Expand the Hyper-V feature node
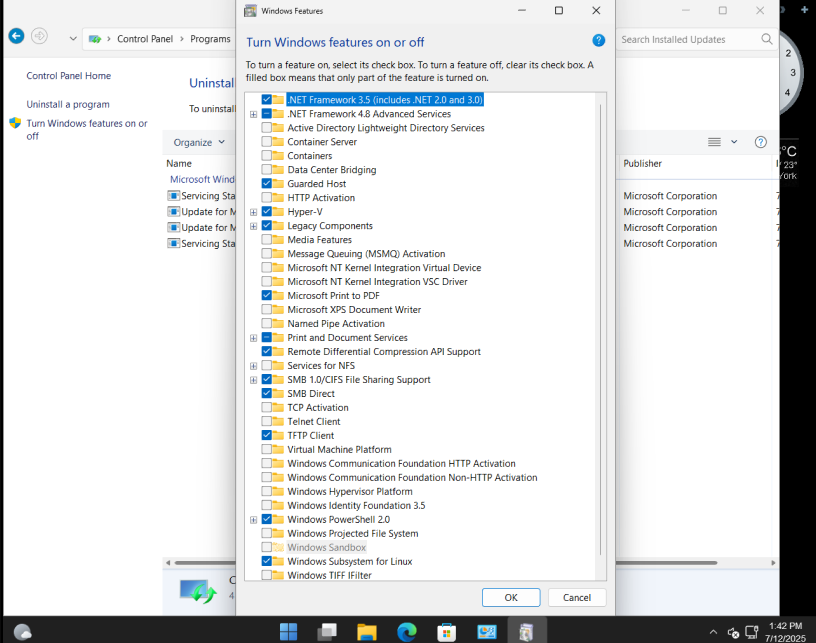This screenshot has height=643, width=816. (x=253, y=212)
